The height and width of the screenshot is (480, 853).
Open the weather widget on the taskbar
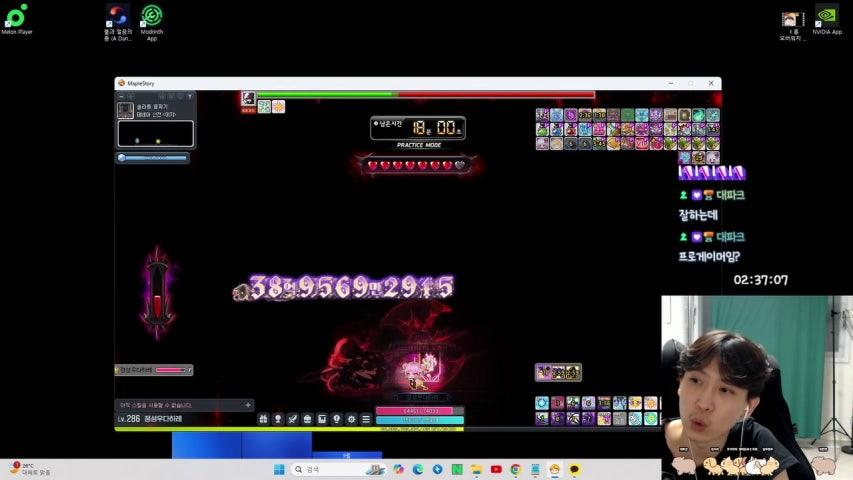30,469
